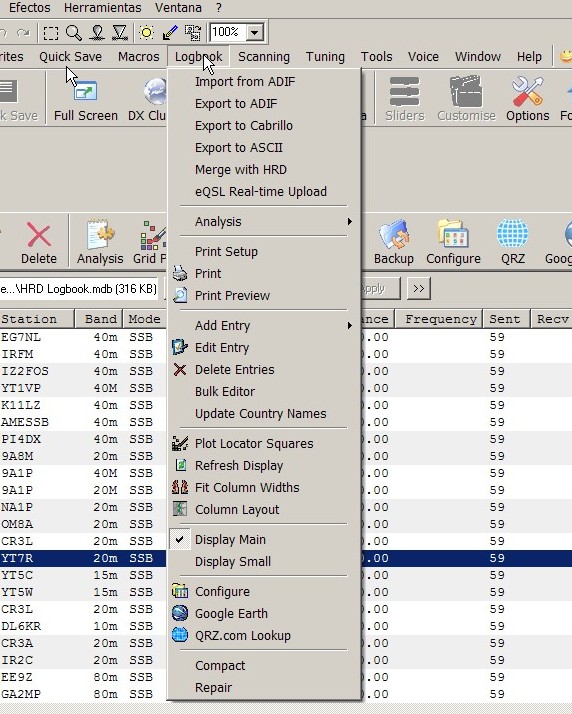The width and height of the screenshot is (572, 714).
Task: Click the Analysis logbook toolbar icon
Action: [100, 235]
